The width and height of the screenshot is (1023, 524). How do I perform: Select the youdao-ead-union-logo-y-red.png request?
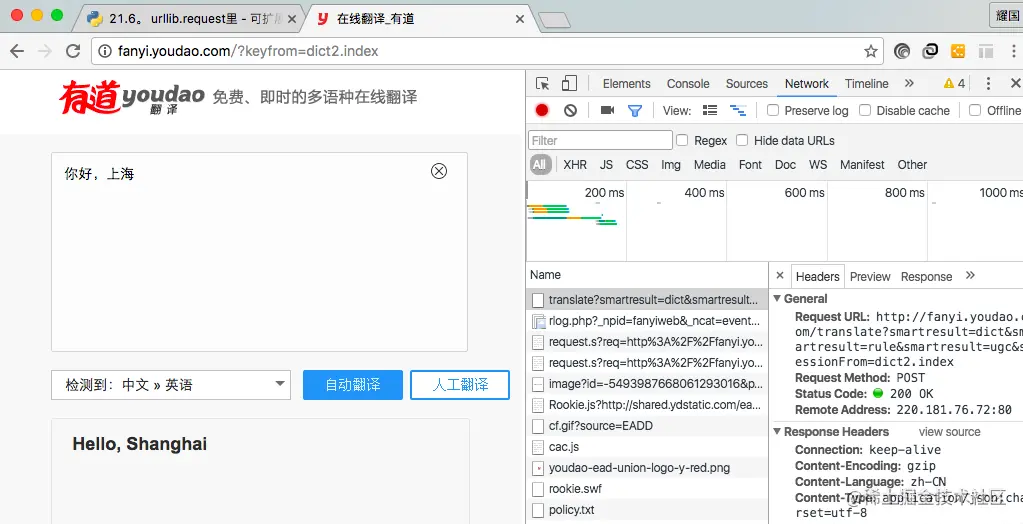tap(647, 467)
